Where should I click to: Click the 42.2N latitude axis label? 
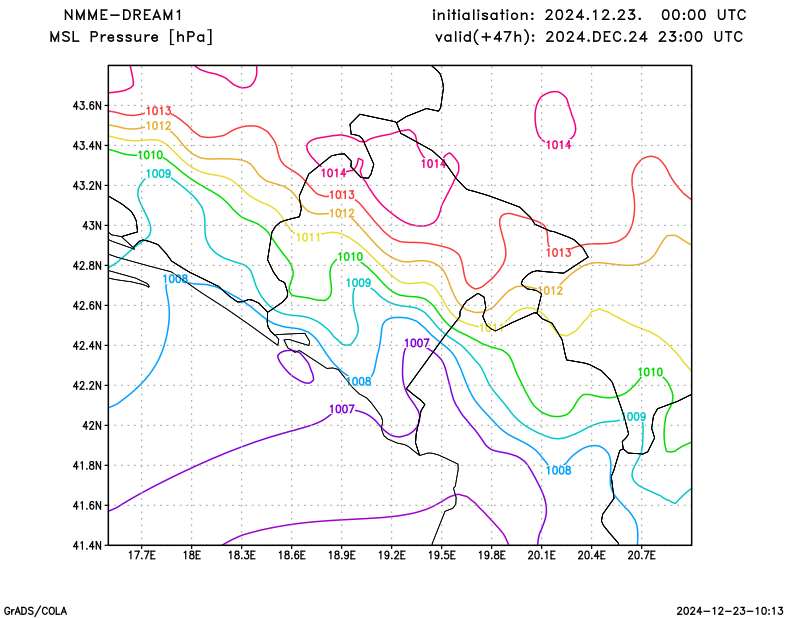tap(87, 386)
